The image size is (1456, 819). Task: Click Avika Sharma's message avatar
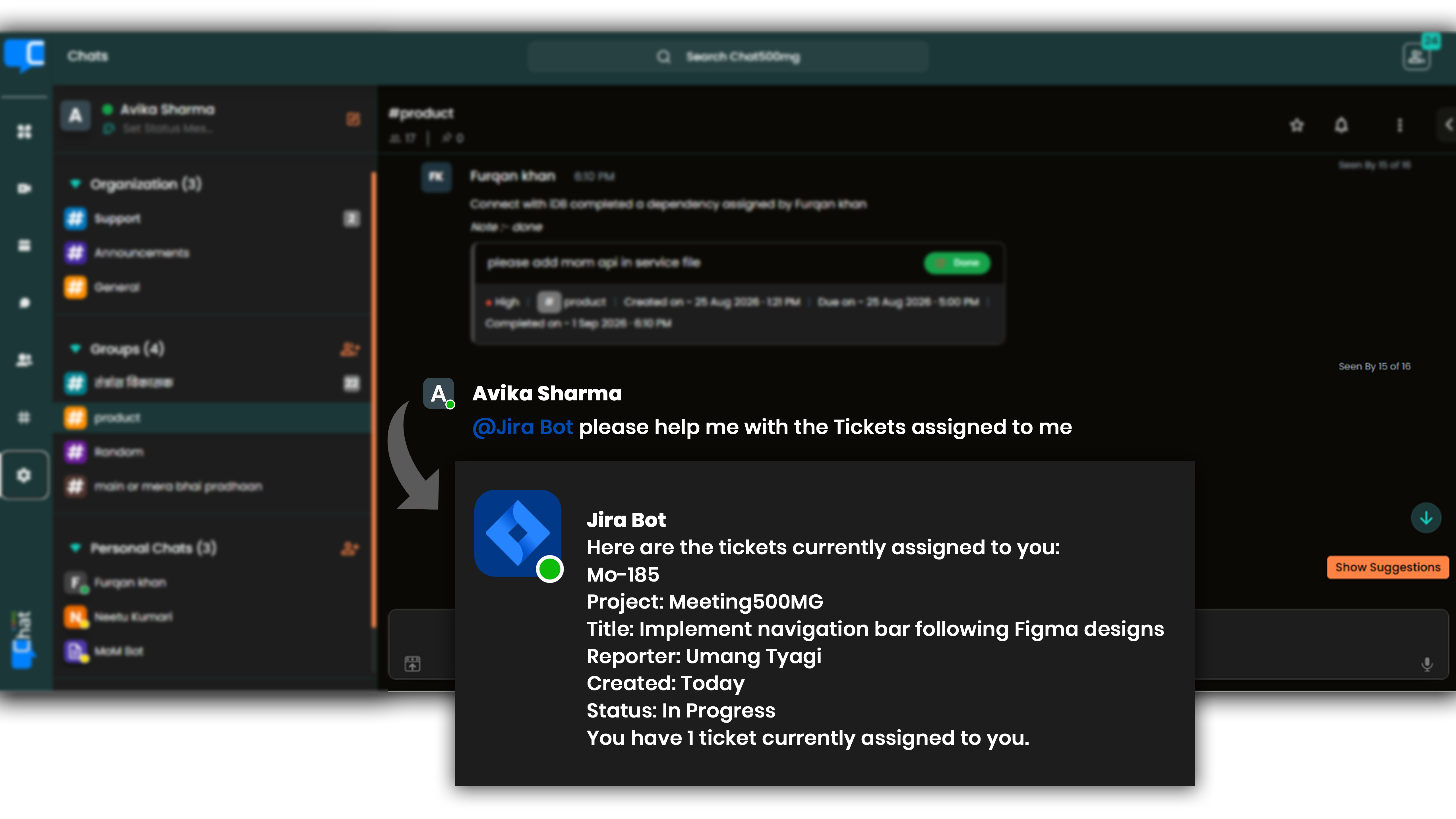(439, 393)
